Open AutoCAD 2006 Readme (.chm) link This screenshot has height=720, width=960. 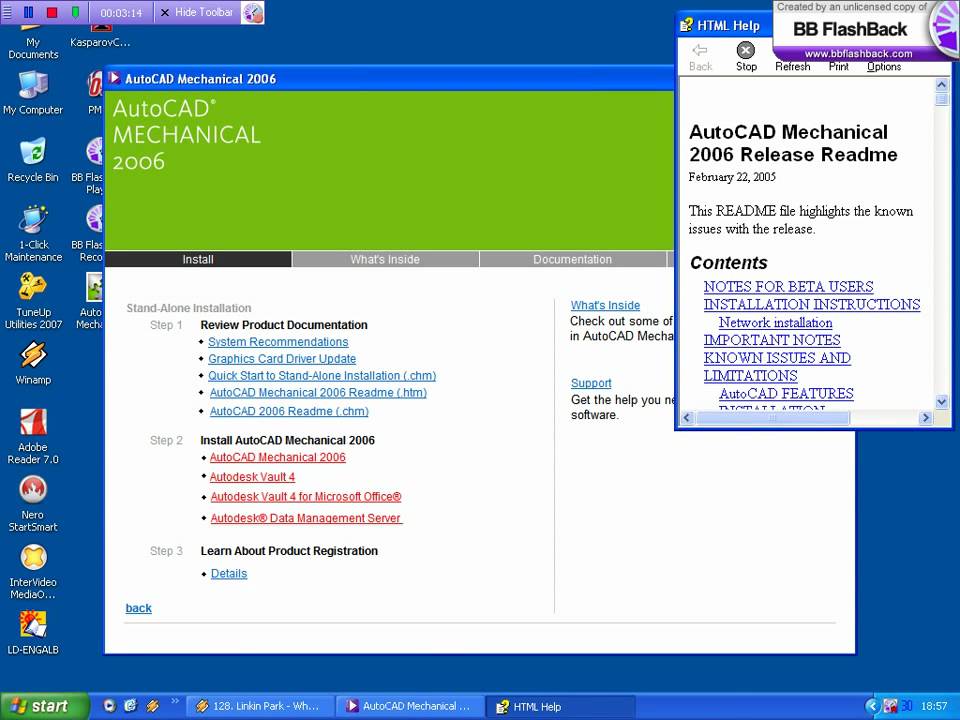pyautogui.click(x=289, y=411)
